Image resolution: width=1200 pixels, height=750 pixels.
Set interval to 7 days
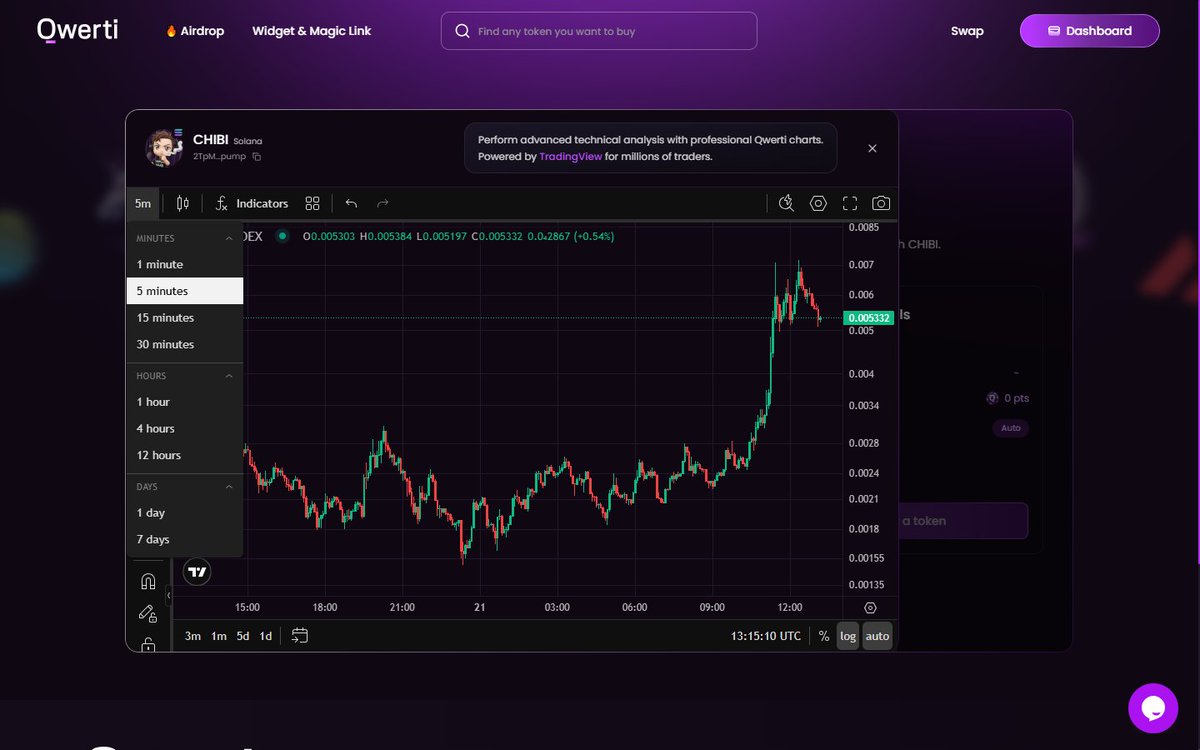point(185,539)
